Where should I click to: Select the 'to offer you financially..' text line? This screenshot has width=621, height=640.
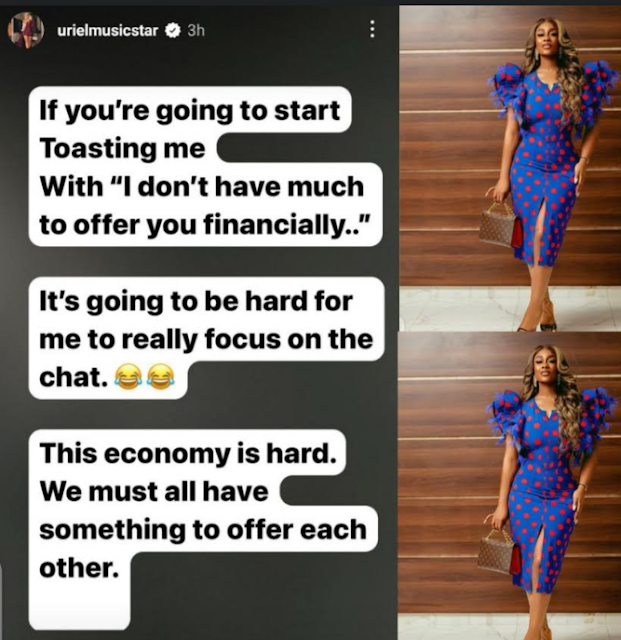point(204,224)
